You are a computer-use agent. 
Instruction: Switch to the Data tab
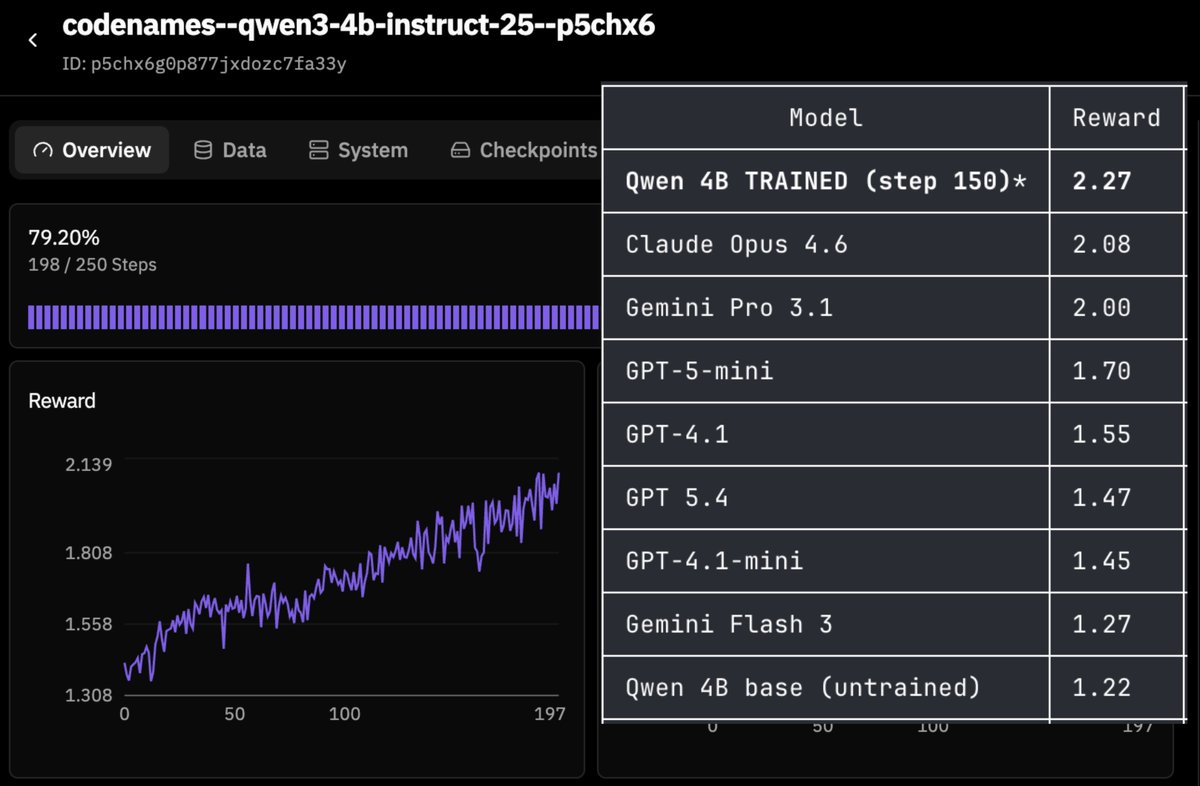pos(230,150)
